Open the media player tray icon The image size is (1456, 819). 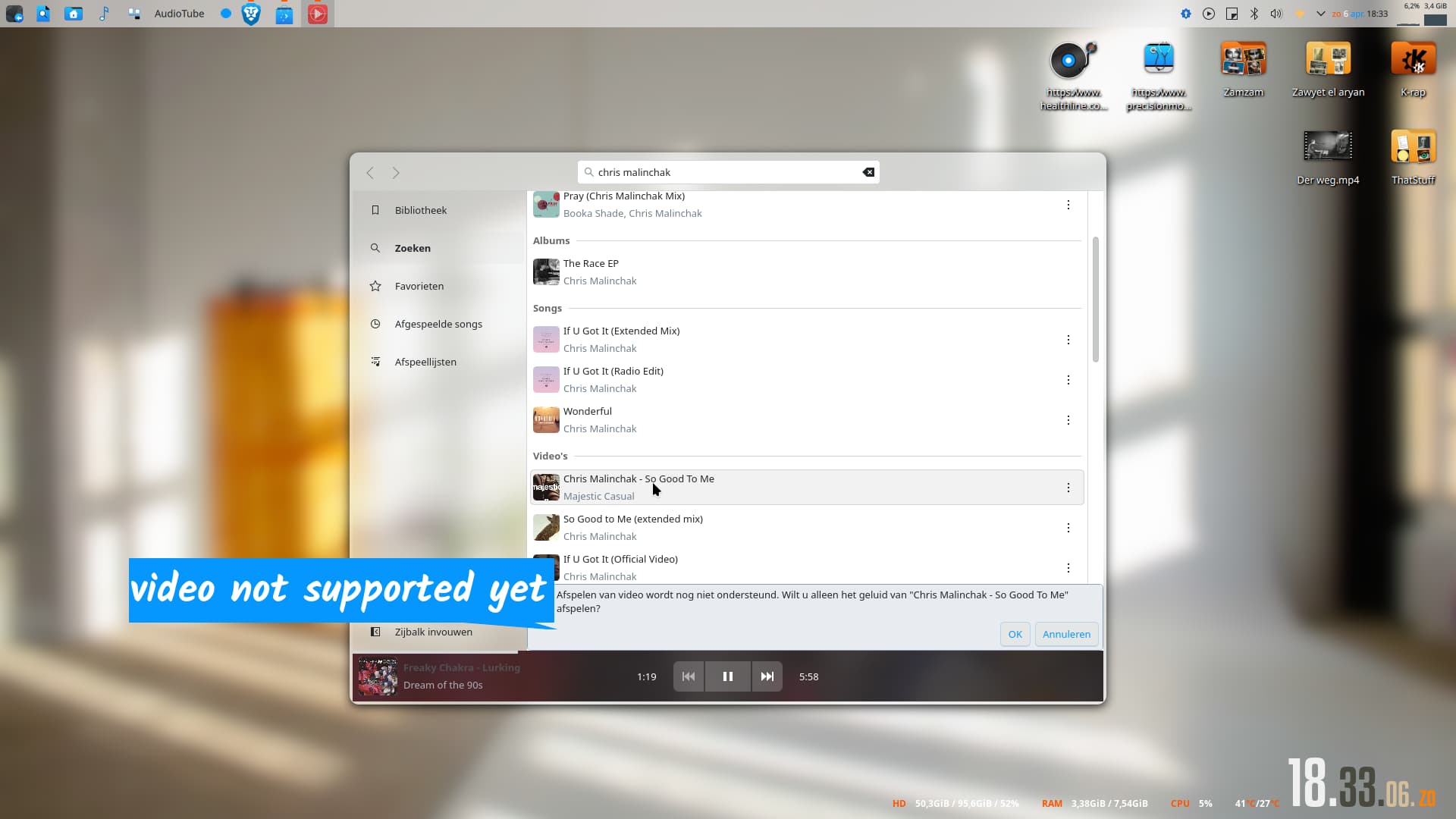point(1209,14)
